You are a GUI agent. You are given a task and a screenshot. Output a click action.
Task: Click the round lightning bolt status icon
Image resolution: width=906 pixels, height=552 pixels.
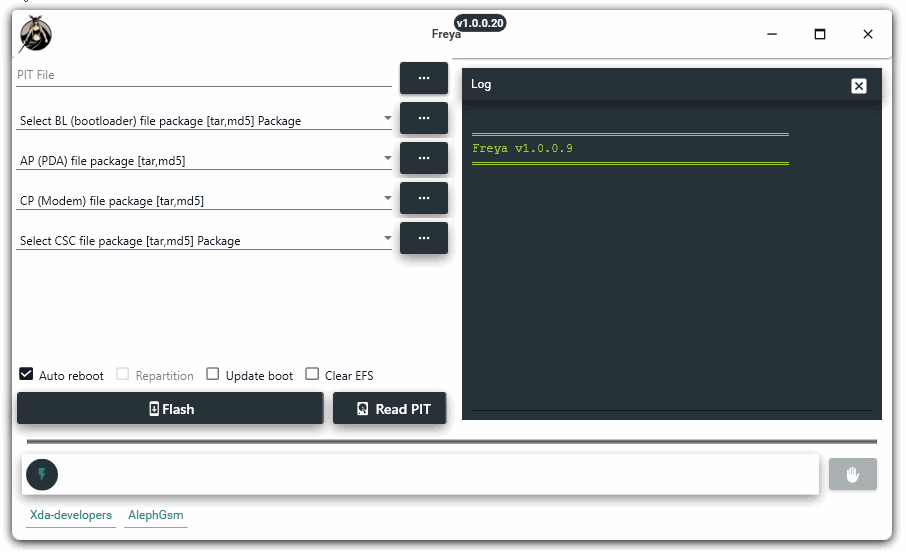point(42,475)
